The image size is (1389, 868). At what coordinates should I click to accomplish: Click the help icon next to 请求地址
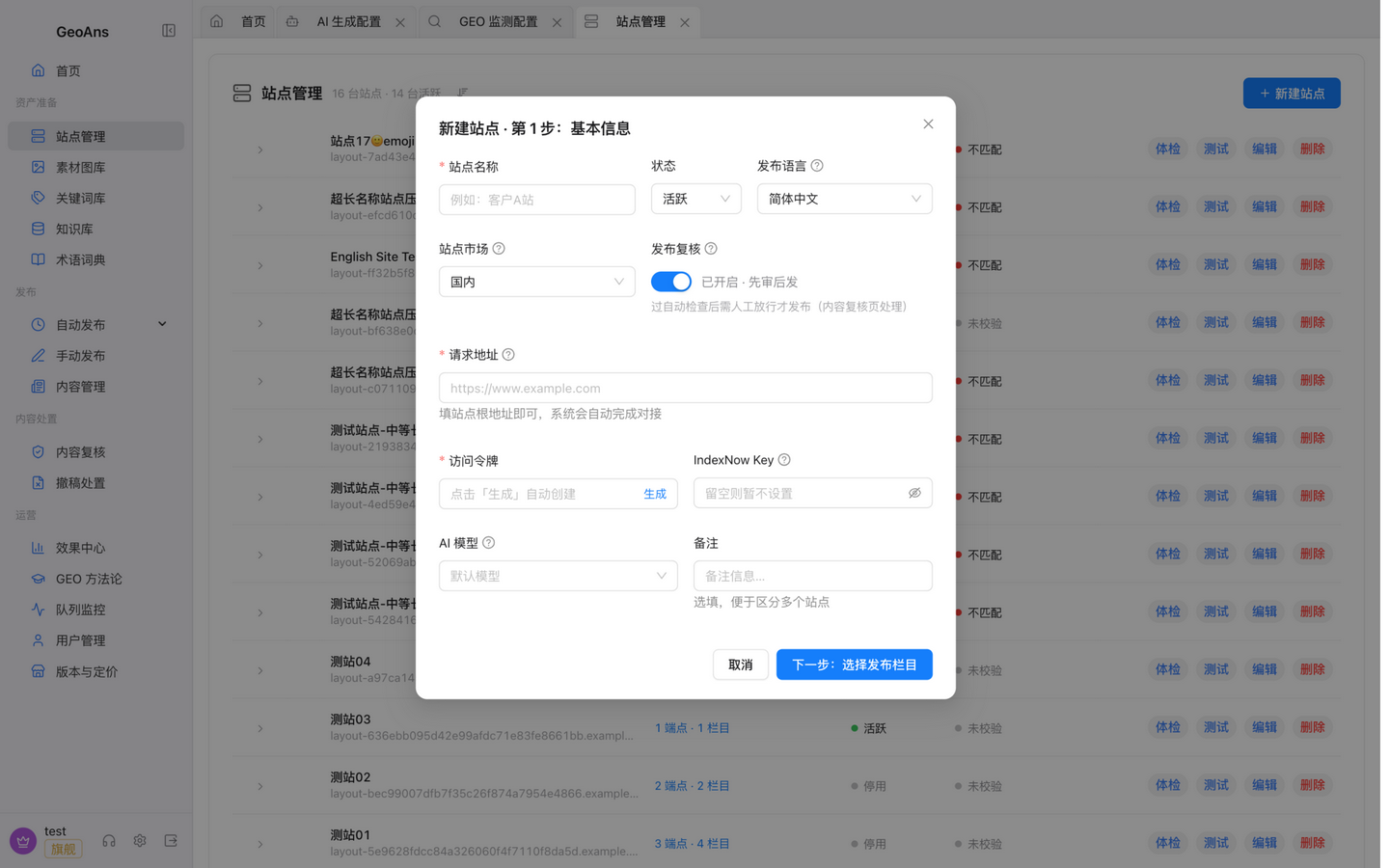point(508,355)
